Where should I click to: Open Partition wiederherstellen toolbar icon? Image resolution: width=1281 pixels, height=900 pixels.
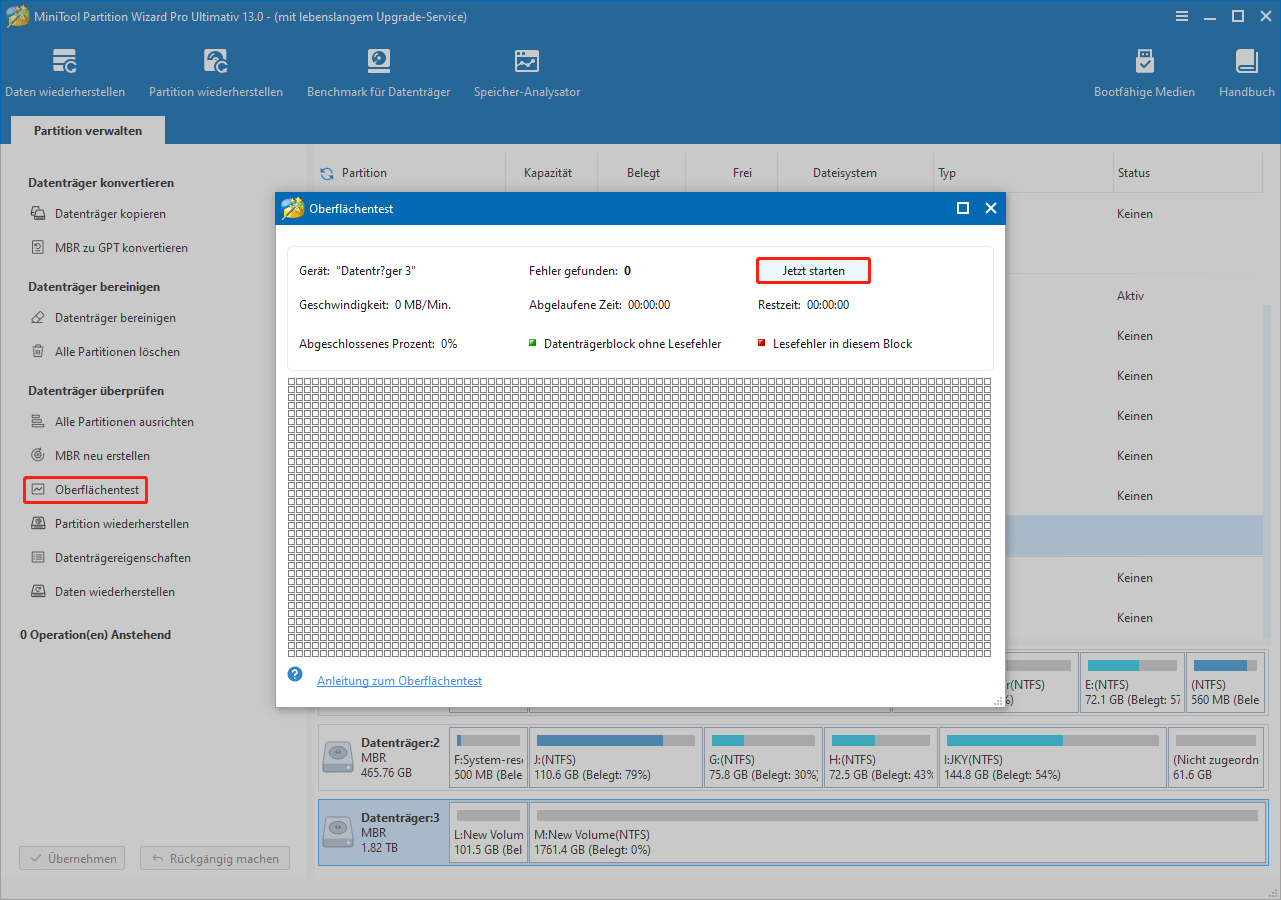[215, 73]
